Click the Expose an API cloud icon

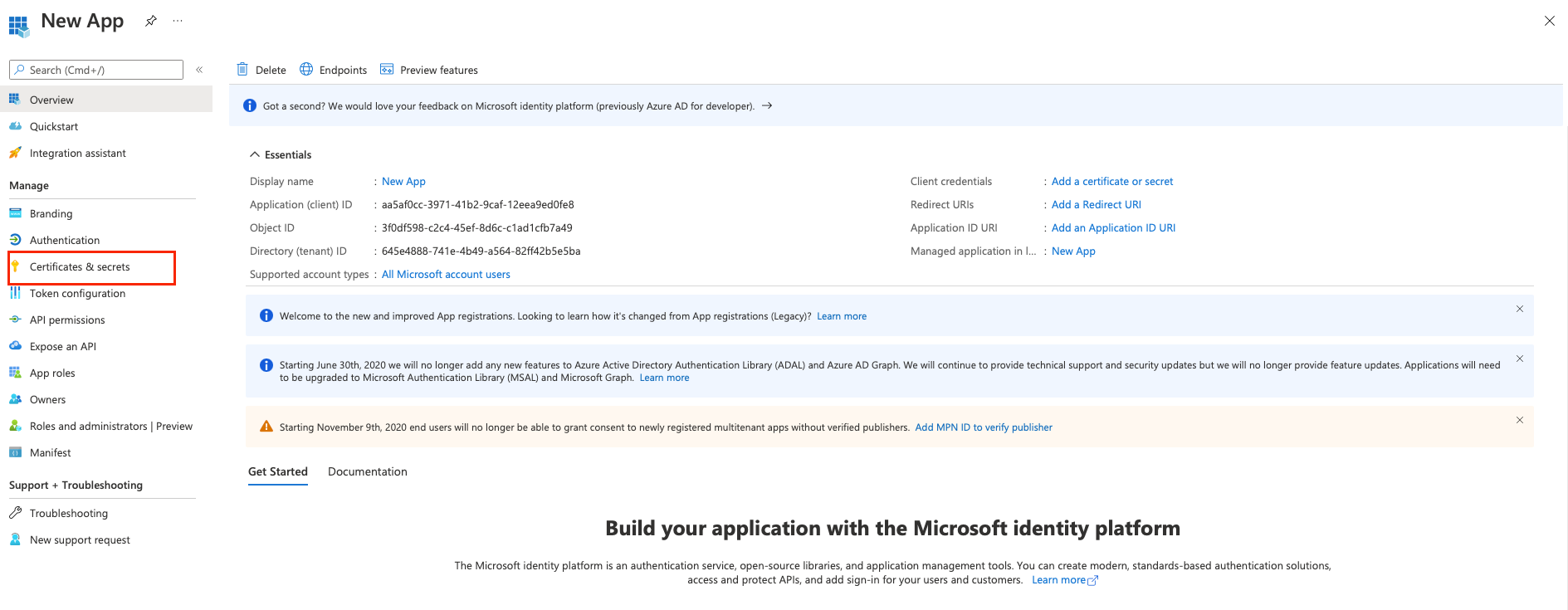tap(15, 346)
